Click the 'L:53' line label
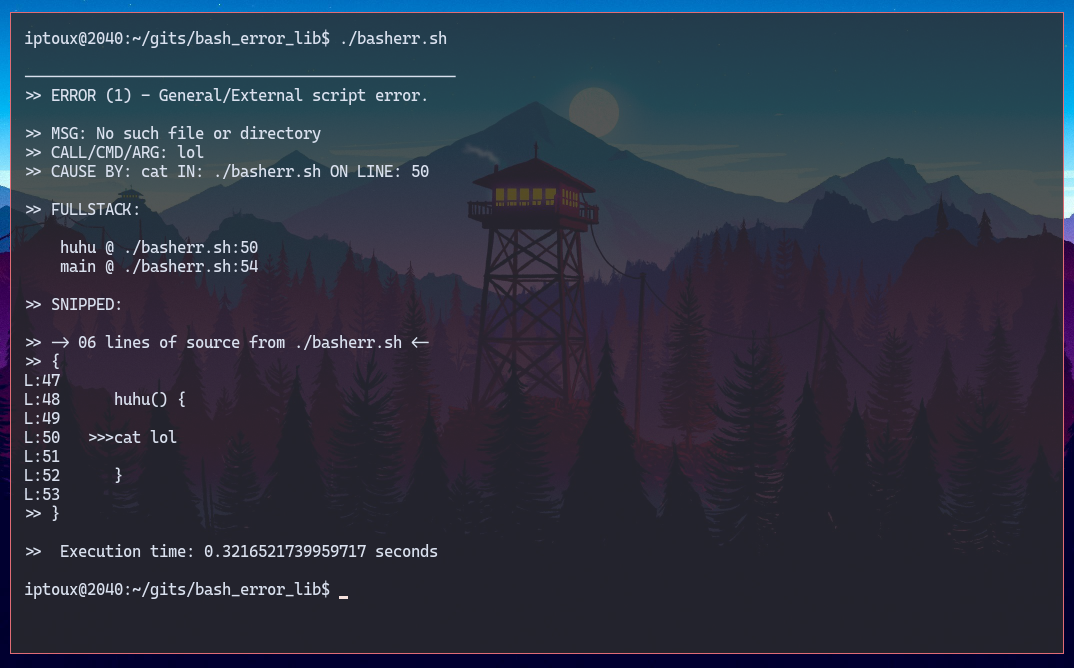Image resolution: width=1074 pixels, height=668 pixels. [42, 495]
